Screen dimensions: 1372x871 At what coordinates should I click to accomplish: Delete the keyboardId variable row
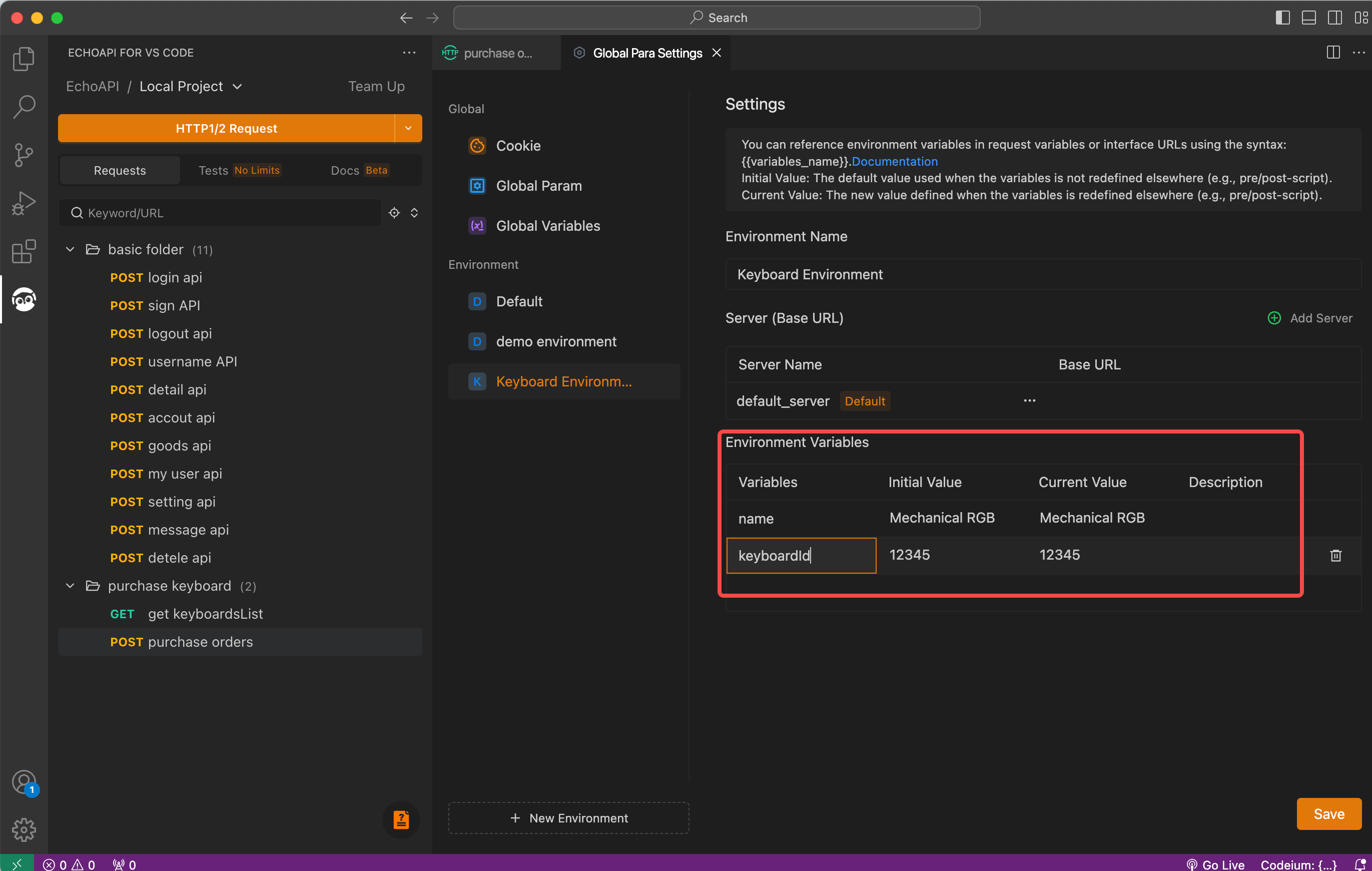coord(1335,555)
